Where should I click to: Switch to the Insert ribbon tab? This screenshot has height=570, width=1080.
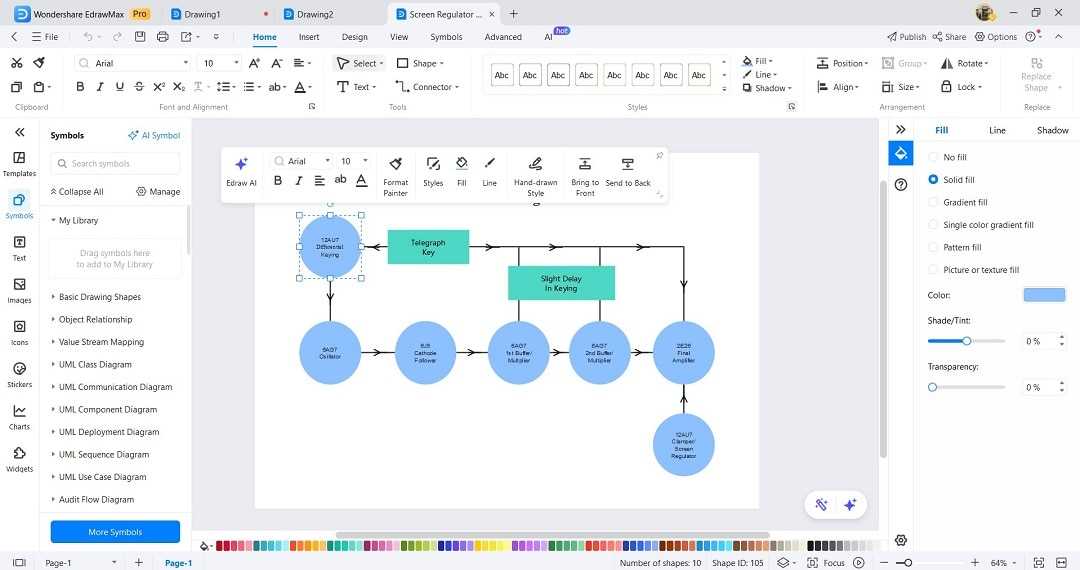pos(309,37)
